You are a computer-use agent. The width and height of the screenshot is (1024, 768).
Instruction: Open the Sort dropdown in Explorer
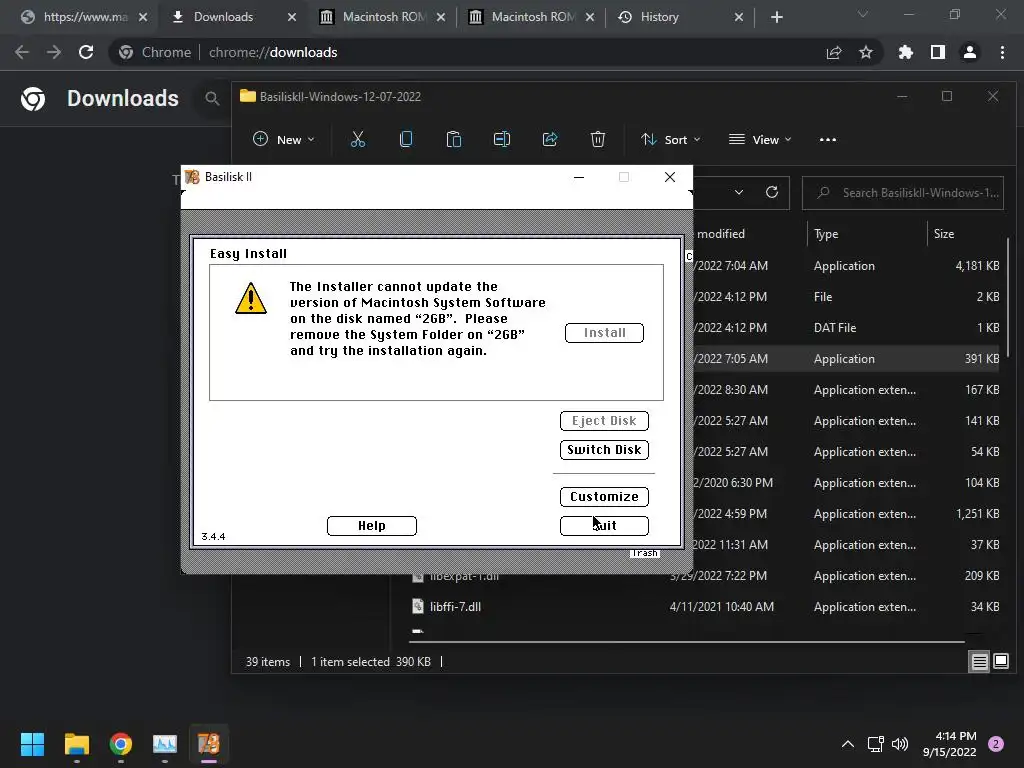pos(671,139)
